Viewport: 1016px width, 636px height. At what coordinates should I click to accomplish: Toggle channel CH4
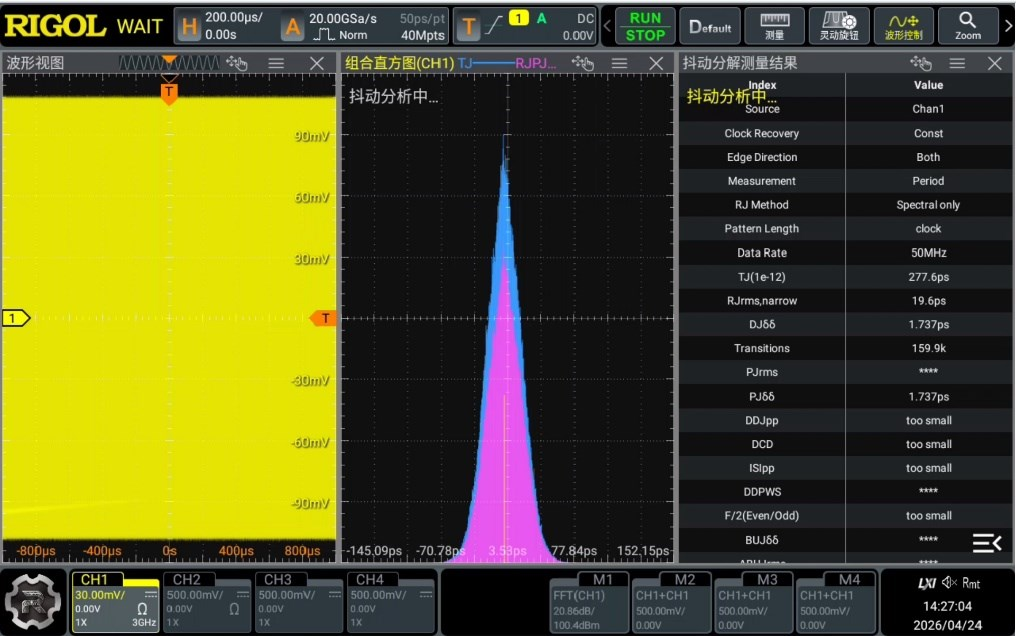tap(391, 602)
